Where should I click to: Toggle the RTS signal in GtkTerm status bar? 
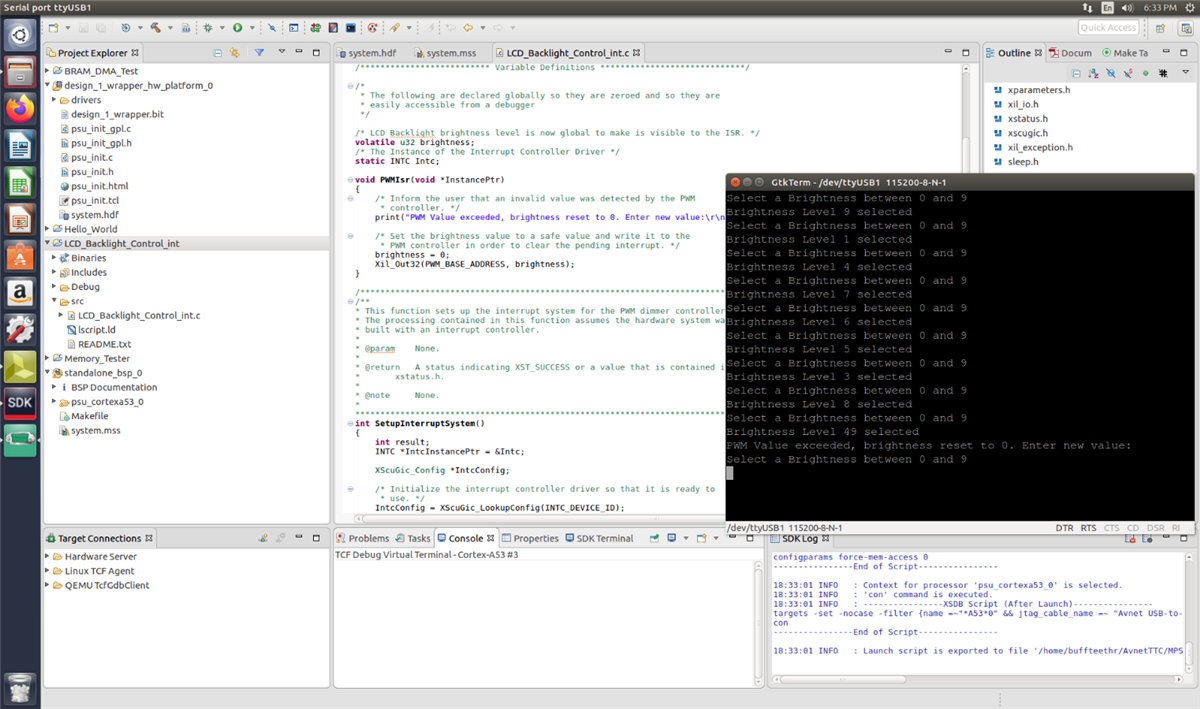1088,527
